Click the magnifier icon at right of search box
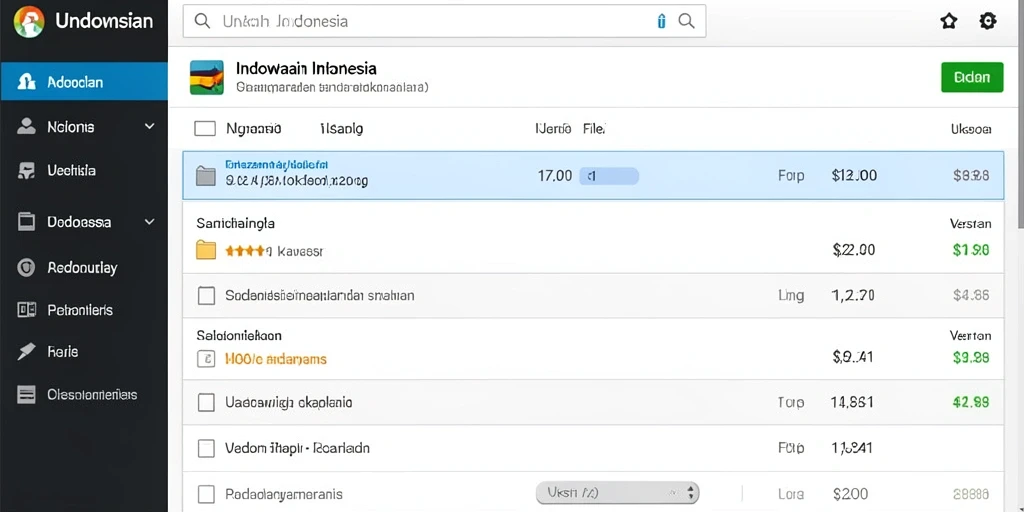Viewport: 1024px width, 512px height. pos(686,21)
